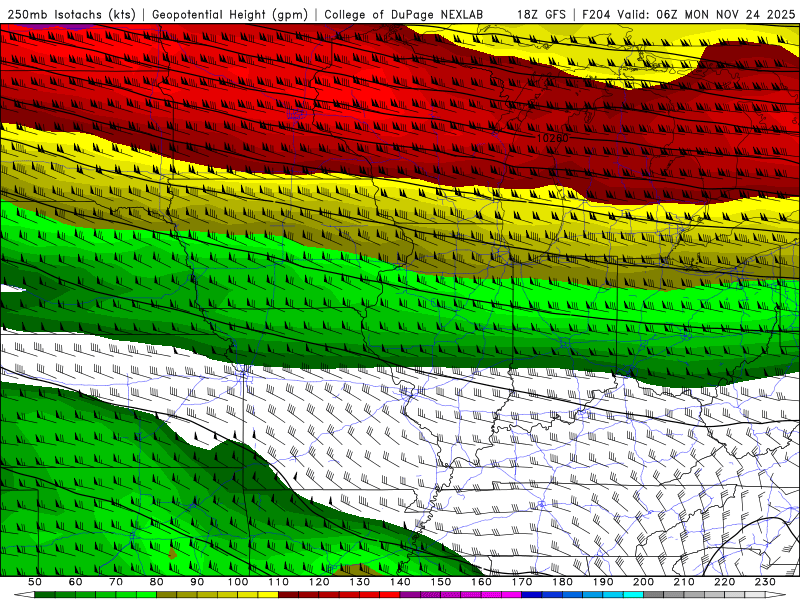Click the '110' legend value
The height and width of the screenshot is (600, 800).
click(x=279, y=582)
